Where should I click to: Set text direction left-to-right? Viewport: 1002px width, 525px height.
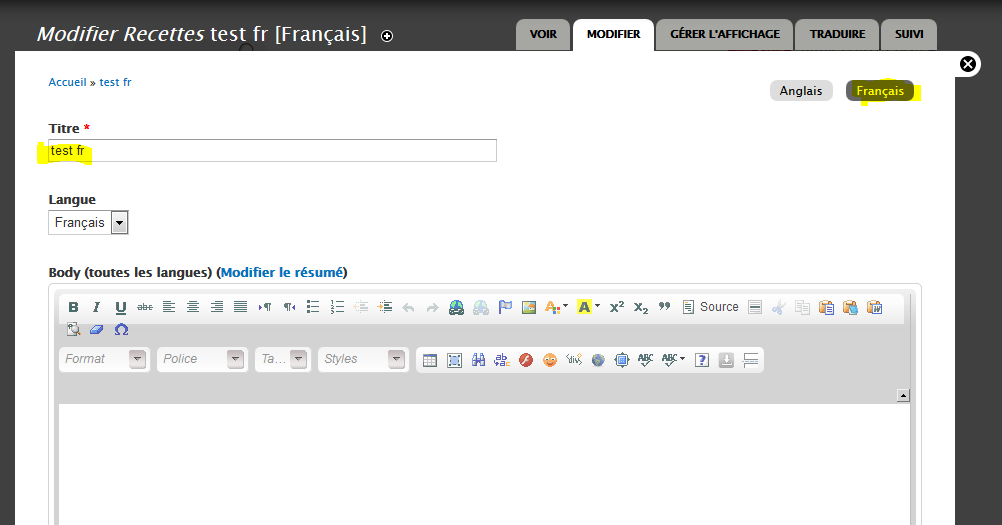pos(265,307)
